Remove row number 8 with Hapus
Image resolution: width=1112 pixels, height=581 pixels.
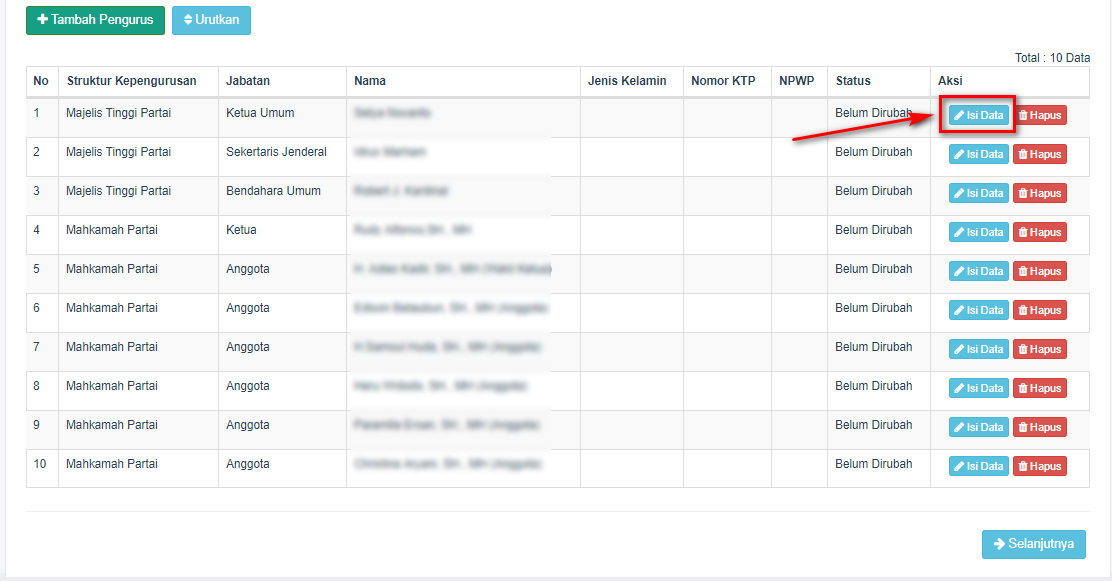(x=1040, y=388)
